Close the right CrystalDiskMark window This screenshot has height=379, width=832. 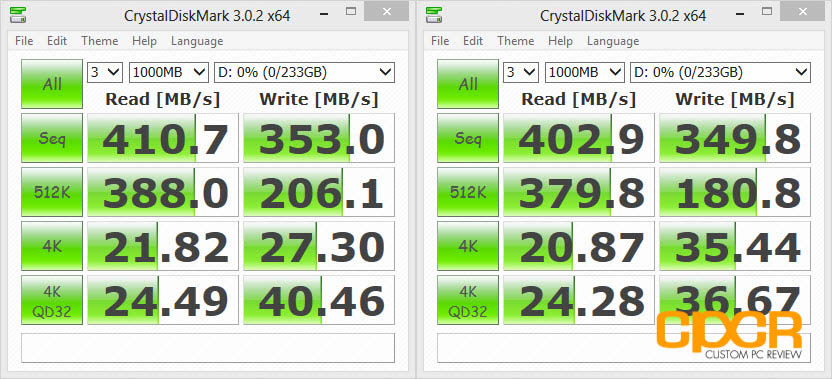click(802, 11)
